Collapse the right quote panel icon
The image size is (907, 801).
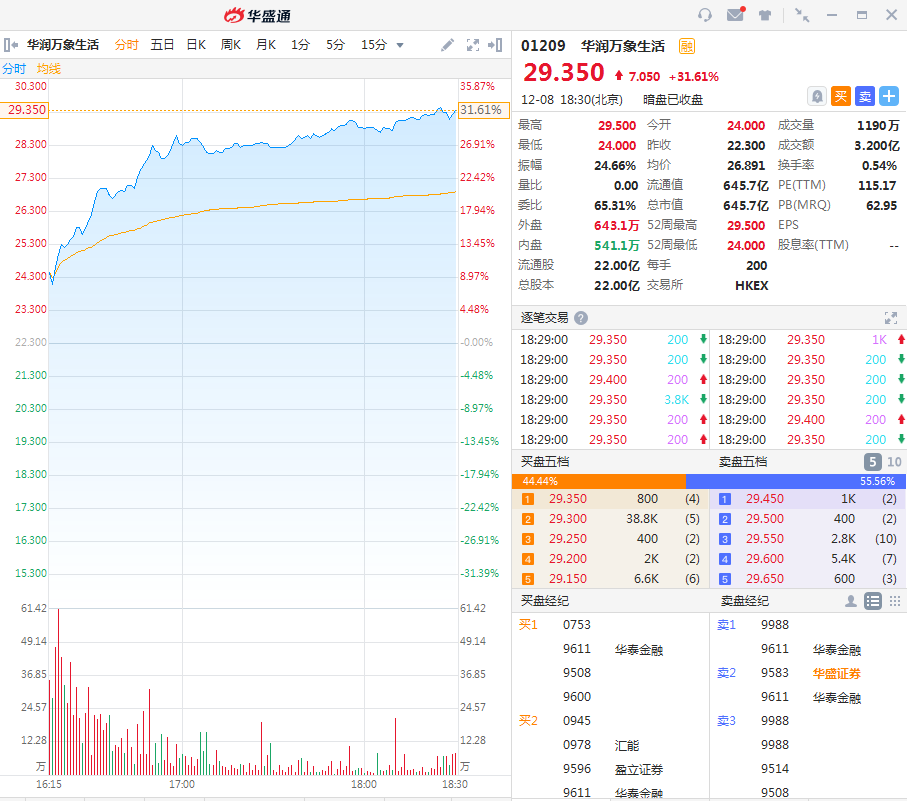[x=495, y=45]
